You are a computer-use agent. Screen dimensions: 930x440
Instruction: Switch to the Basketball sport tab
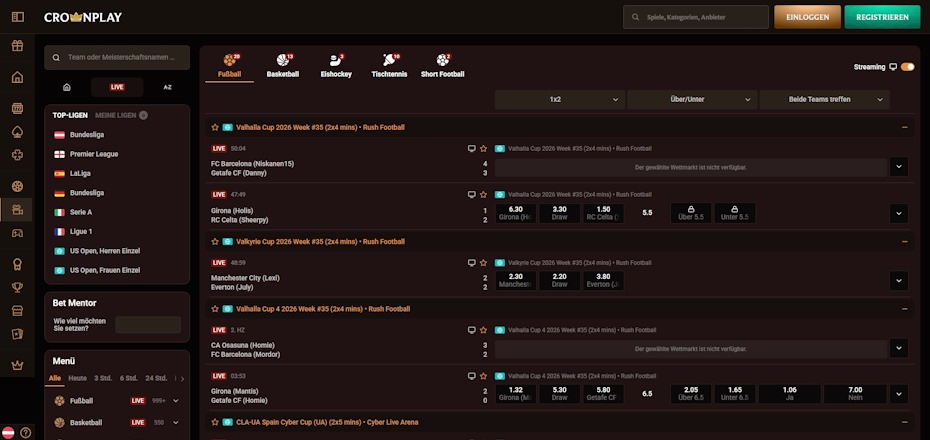282,66
